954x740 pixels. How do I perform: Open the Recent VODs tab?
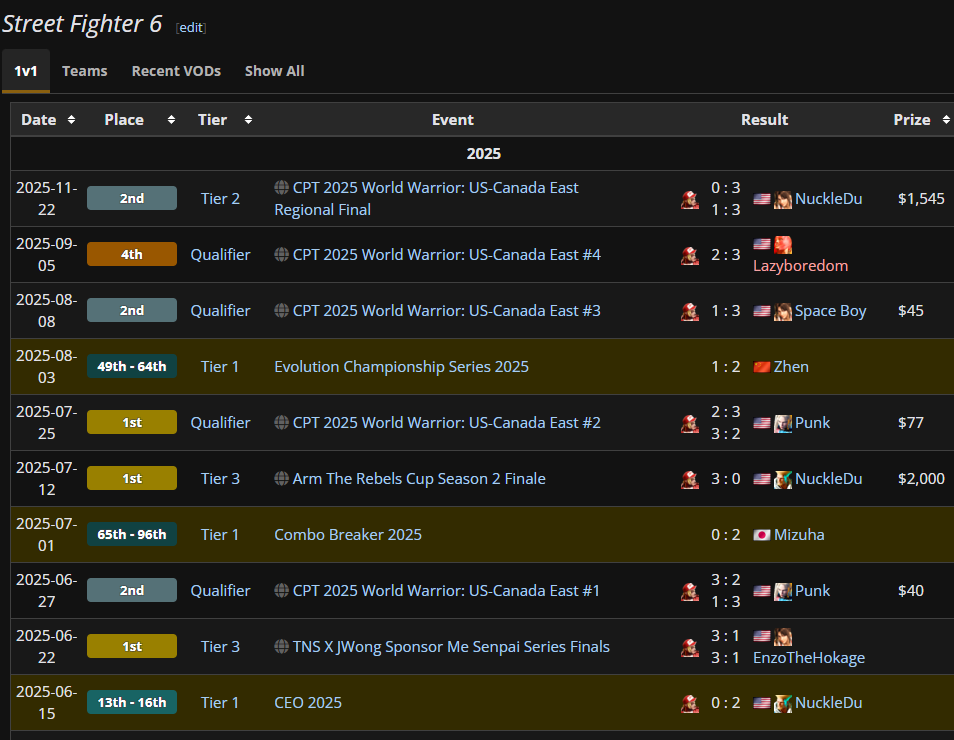coord(176,71)
